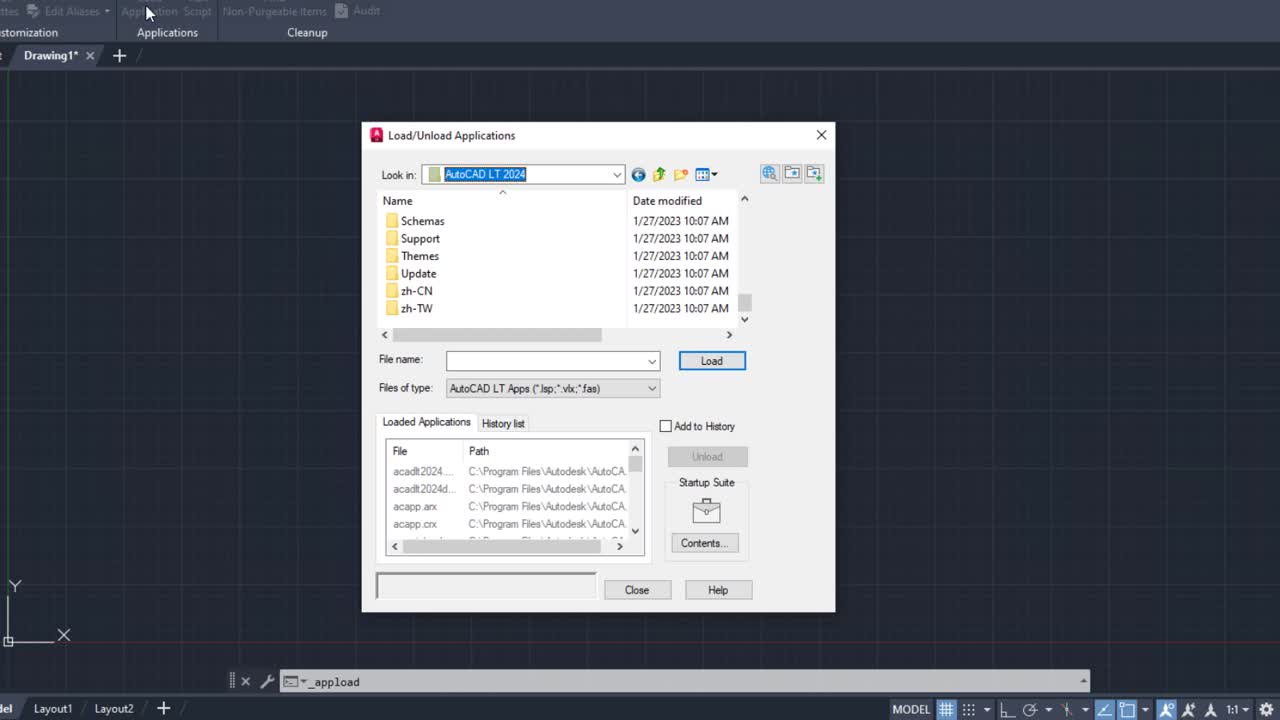This screenshot has height=720, width=1280.
Task: Switch to the History list tab
Action: [503, 424]
